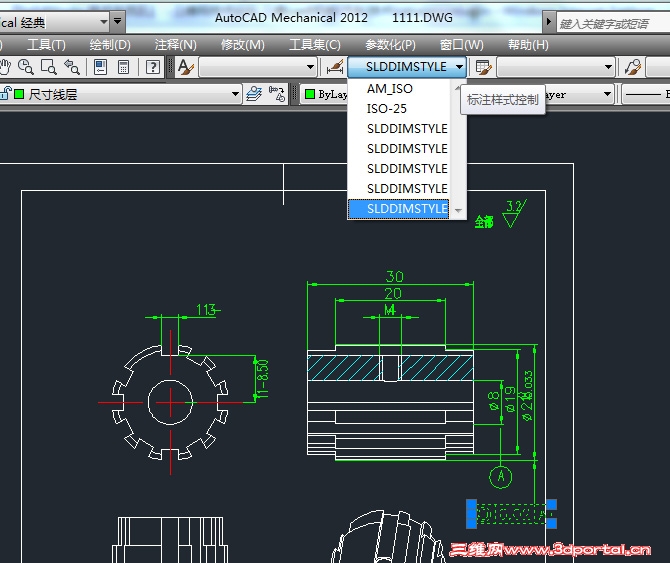The width and height of the screenshot is (670, 563).
Task: Open the Properties palette icon
Action: click(100, 67)
